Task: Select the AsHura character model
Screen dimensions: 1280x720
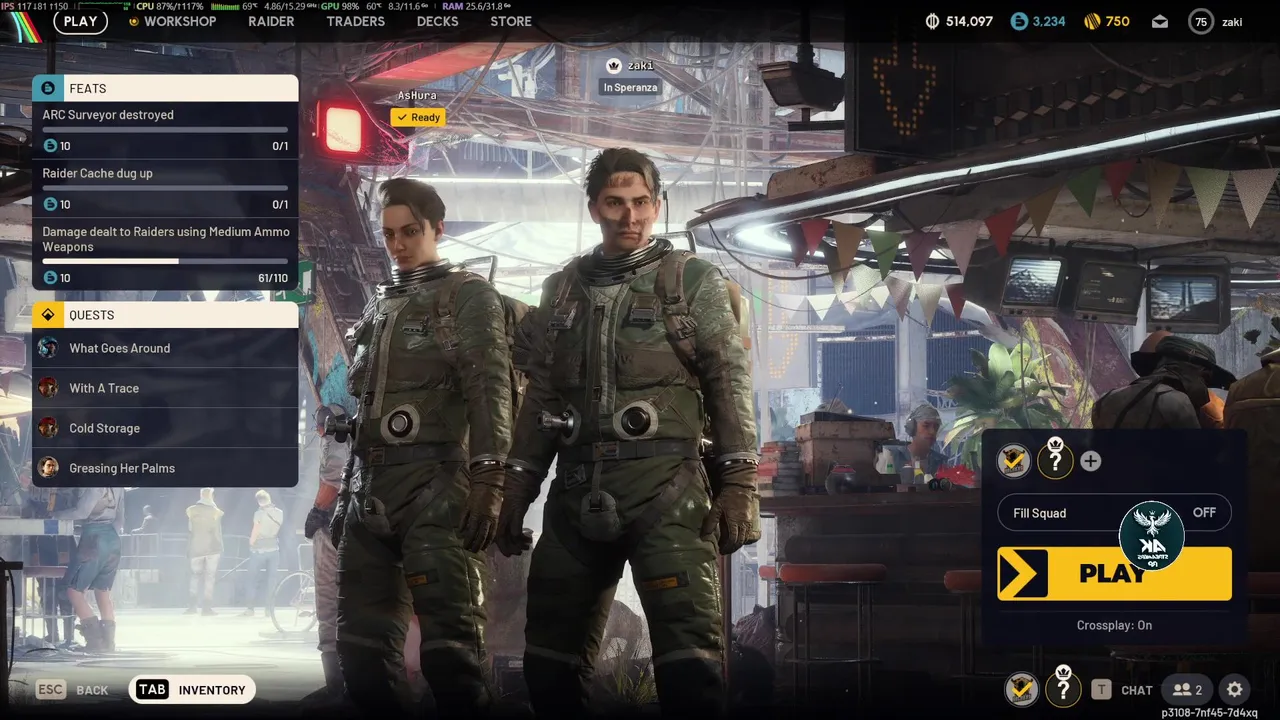Action: pyautogui.click(x=425, y=430)
